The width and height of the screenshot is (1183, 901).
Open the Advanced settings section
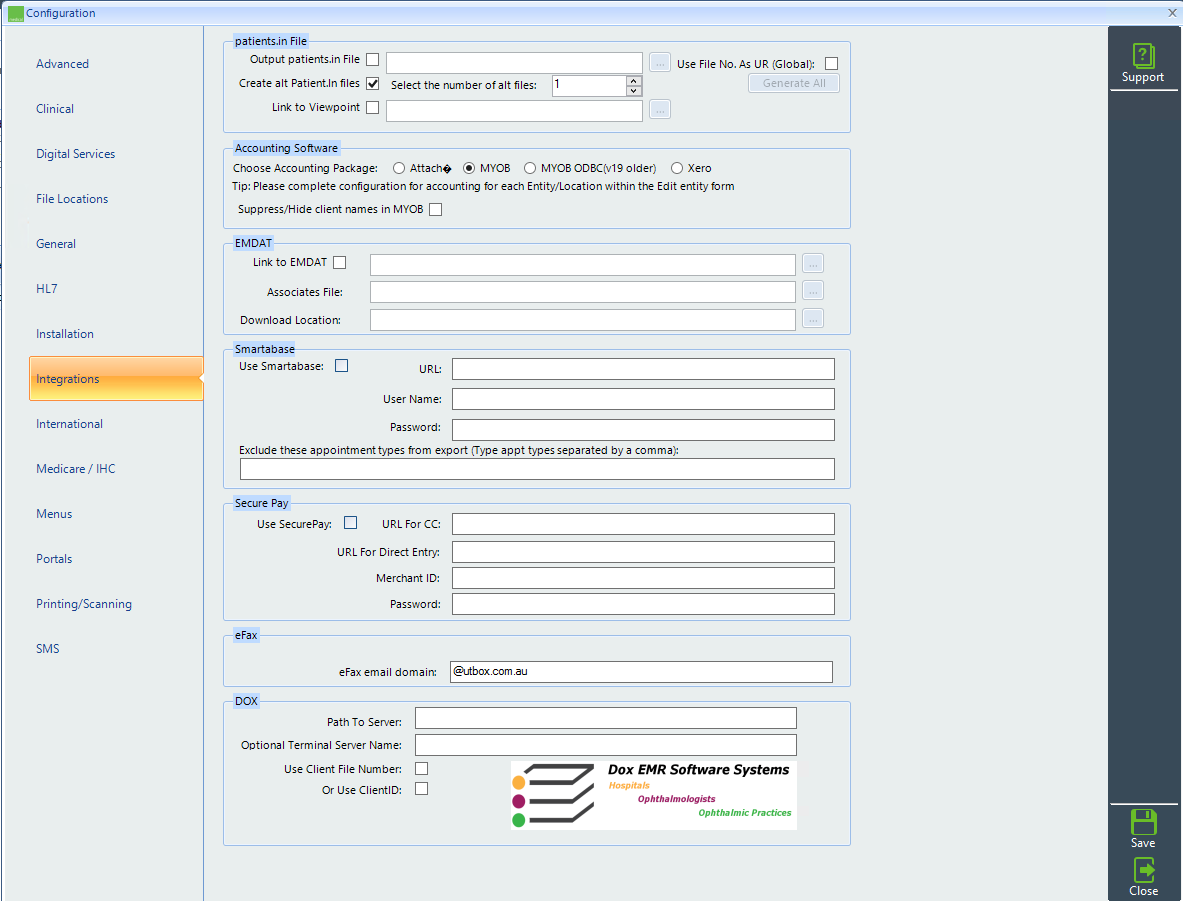pyautogui.click(x=63, y=64)
